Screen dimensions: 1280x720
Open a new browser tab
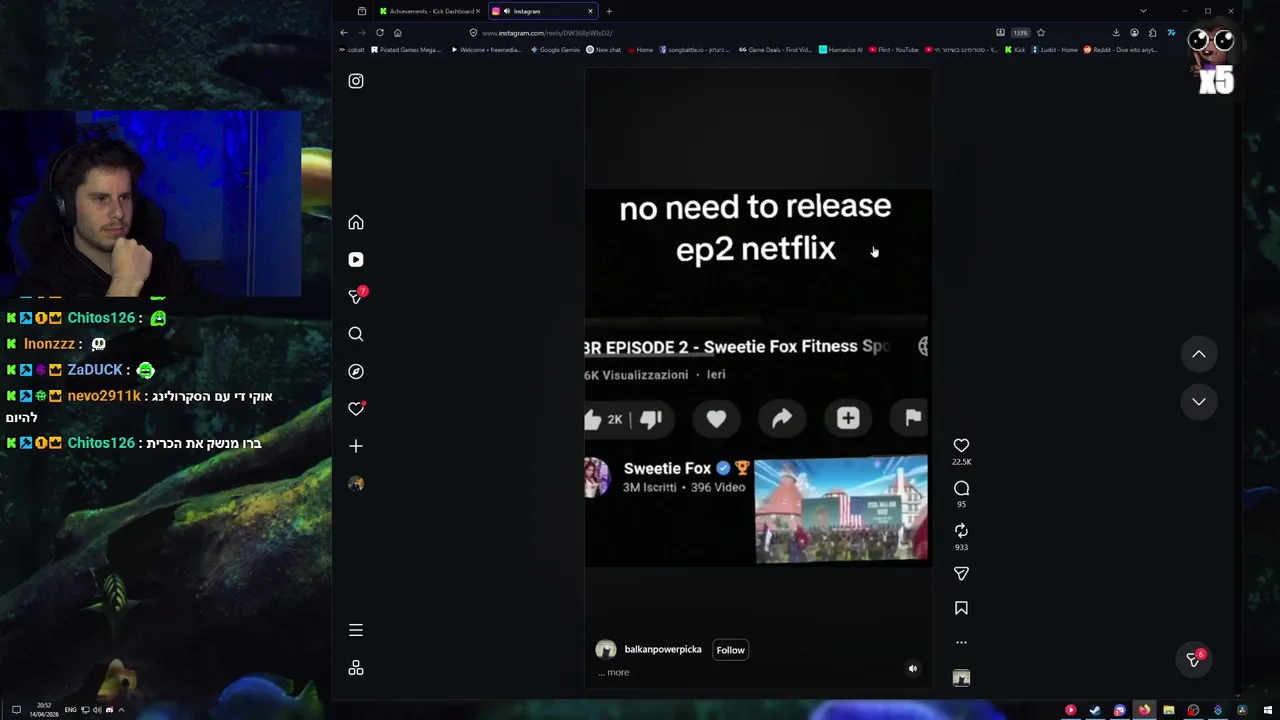pyautogui.click(x=609, y=11)
